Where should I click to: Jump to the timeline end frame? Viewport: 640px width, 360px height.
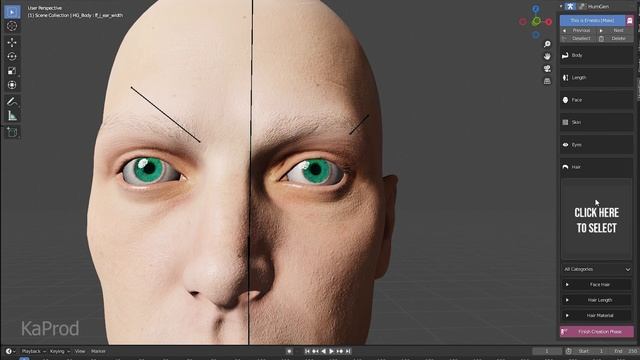(x=348, y=351)
